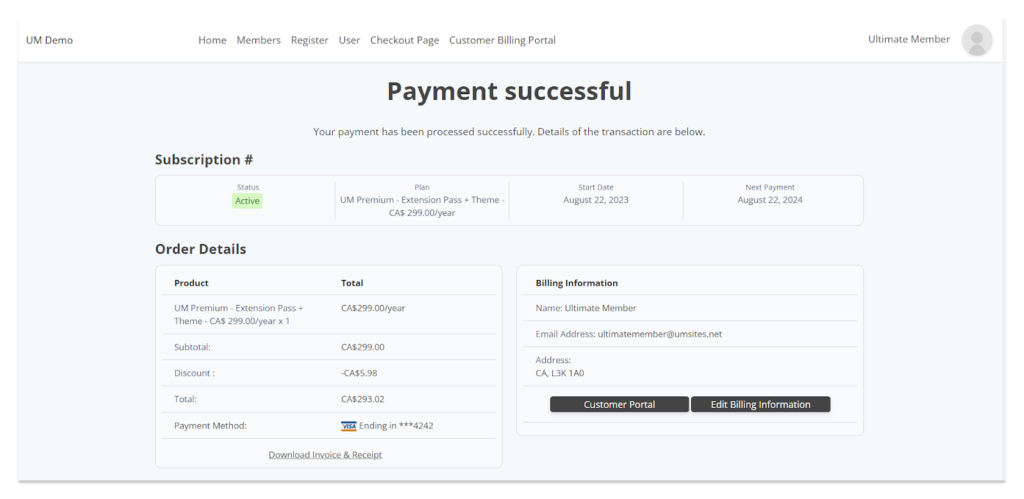This screenshot has height=499, width=1024.
Task: Click the Billing Information heading
Action: (x=577, y=283)
